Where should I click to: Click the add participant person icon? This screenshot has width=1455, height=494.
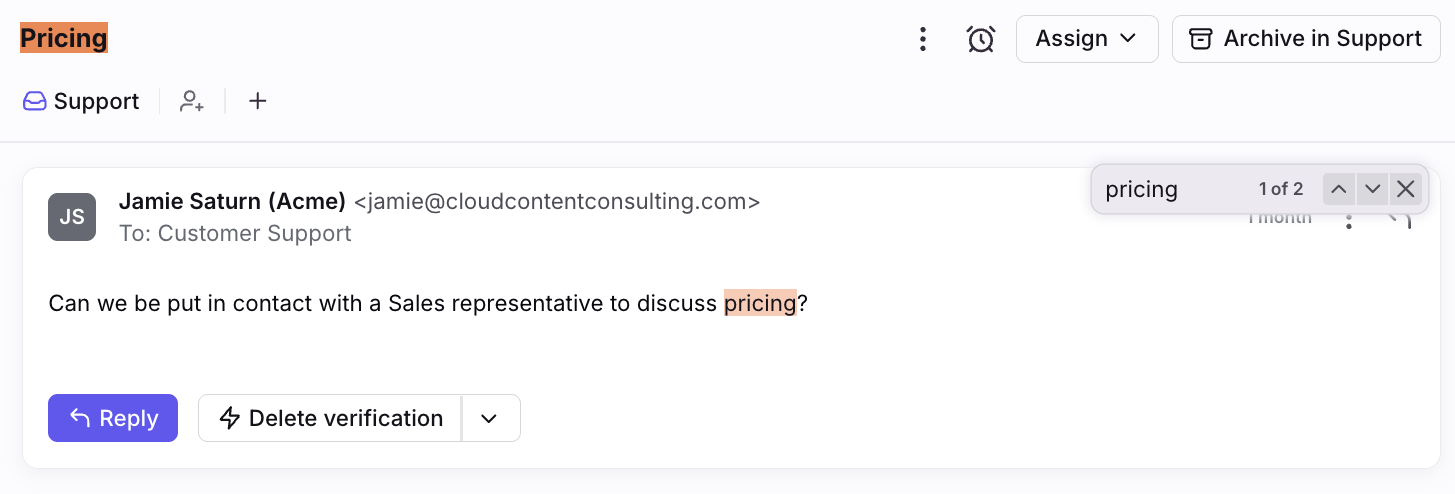(192, 101)
